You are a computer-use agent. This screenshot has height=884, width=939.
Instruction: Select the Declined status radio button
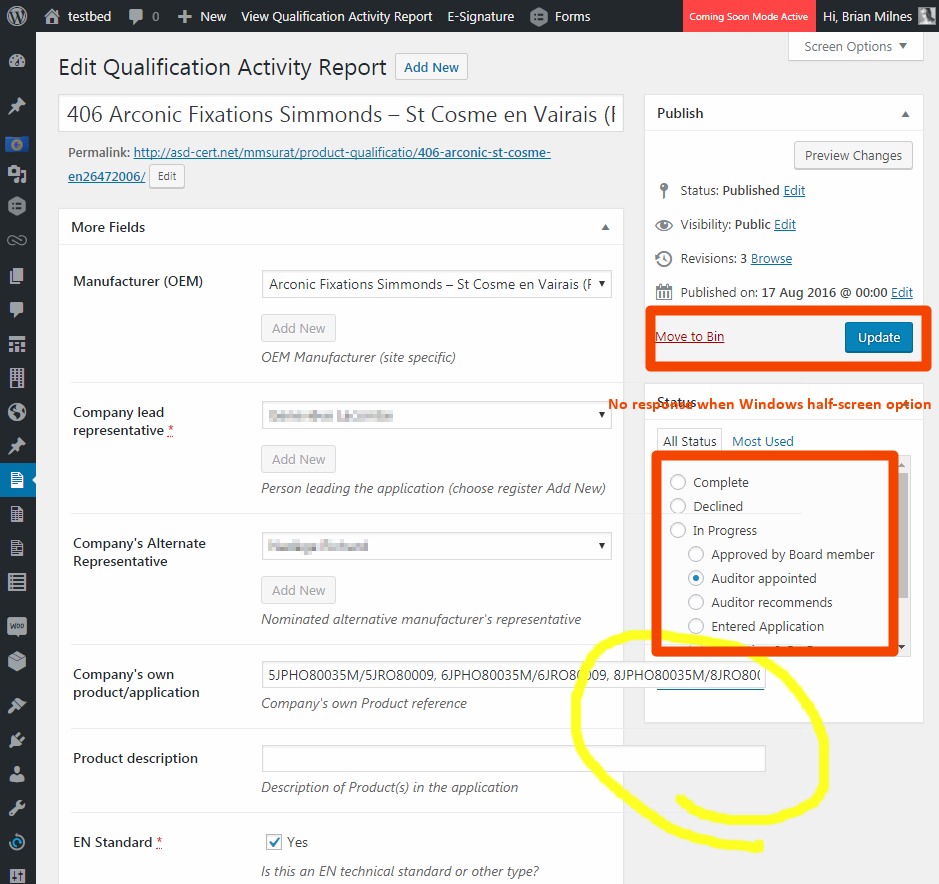(x=678, y=506)
